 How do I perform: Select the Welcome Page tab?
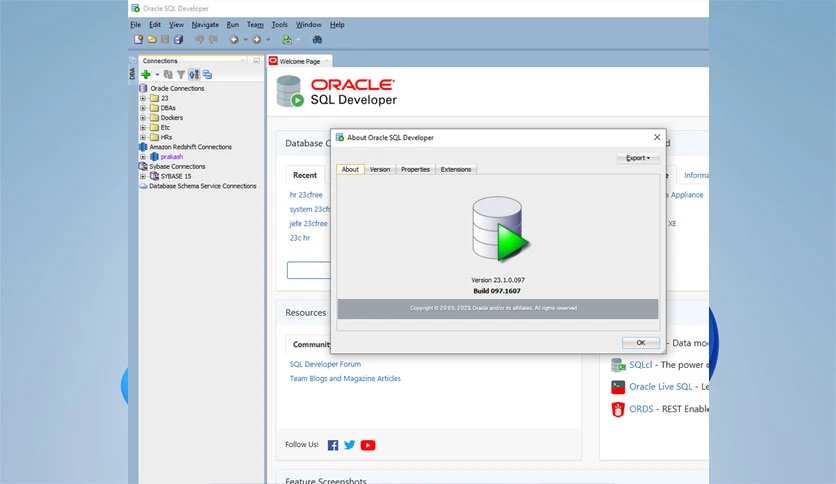pyautogui.click(x=300, y=61)
